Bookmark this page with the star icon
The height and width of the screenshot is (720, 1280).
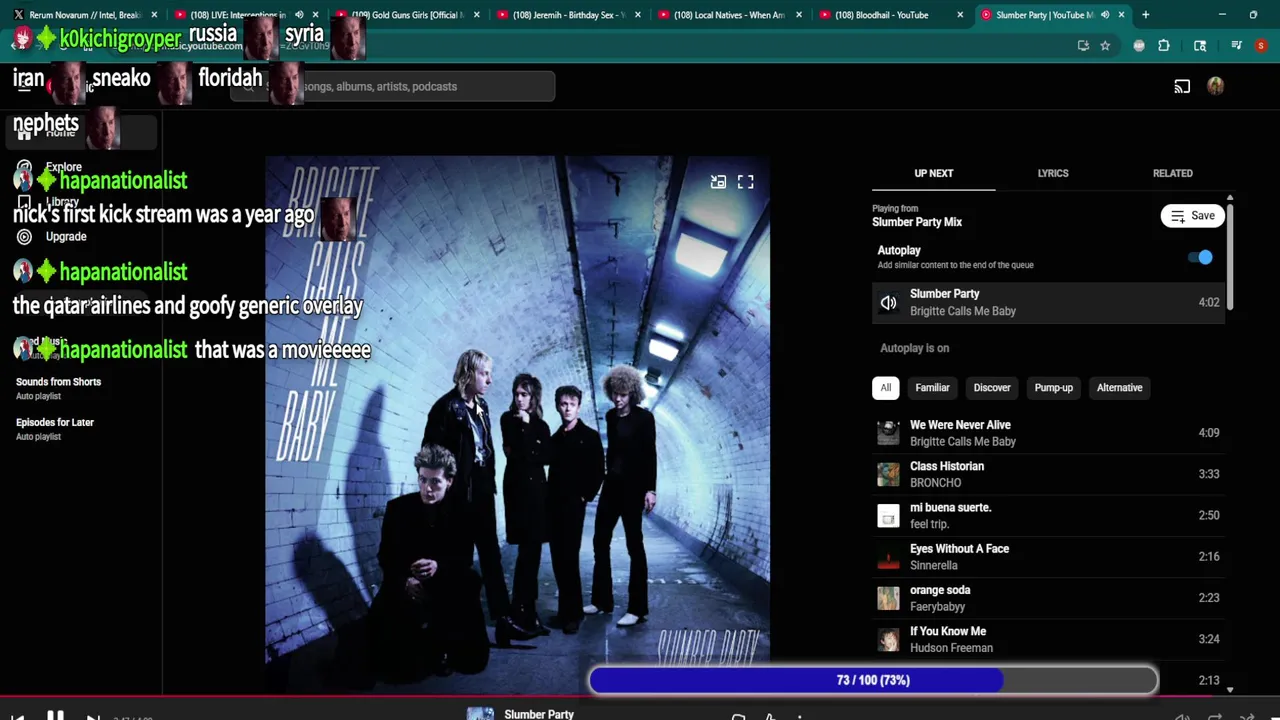click(x=1105, y=45)
